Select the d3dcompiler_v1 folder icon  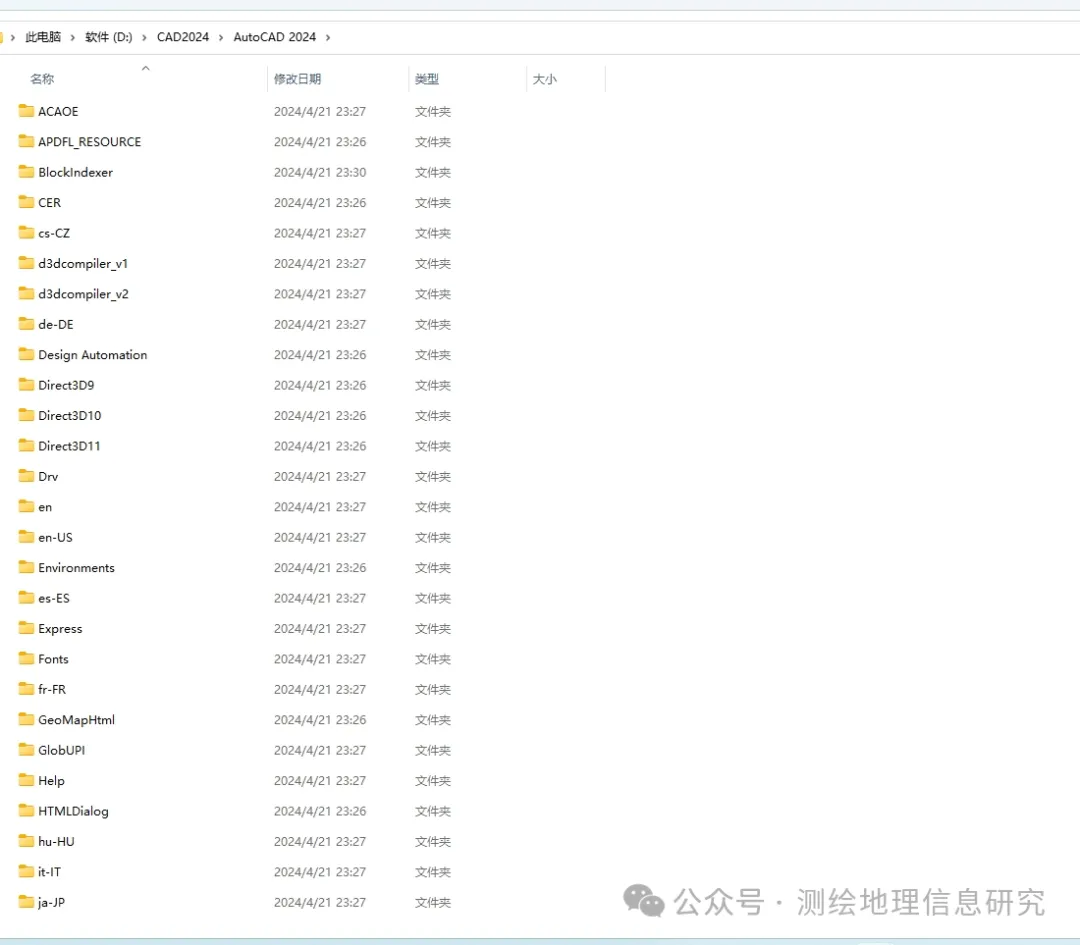[x=26, y=263]
